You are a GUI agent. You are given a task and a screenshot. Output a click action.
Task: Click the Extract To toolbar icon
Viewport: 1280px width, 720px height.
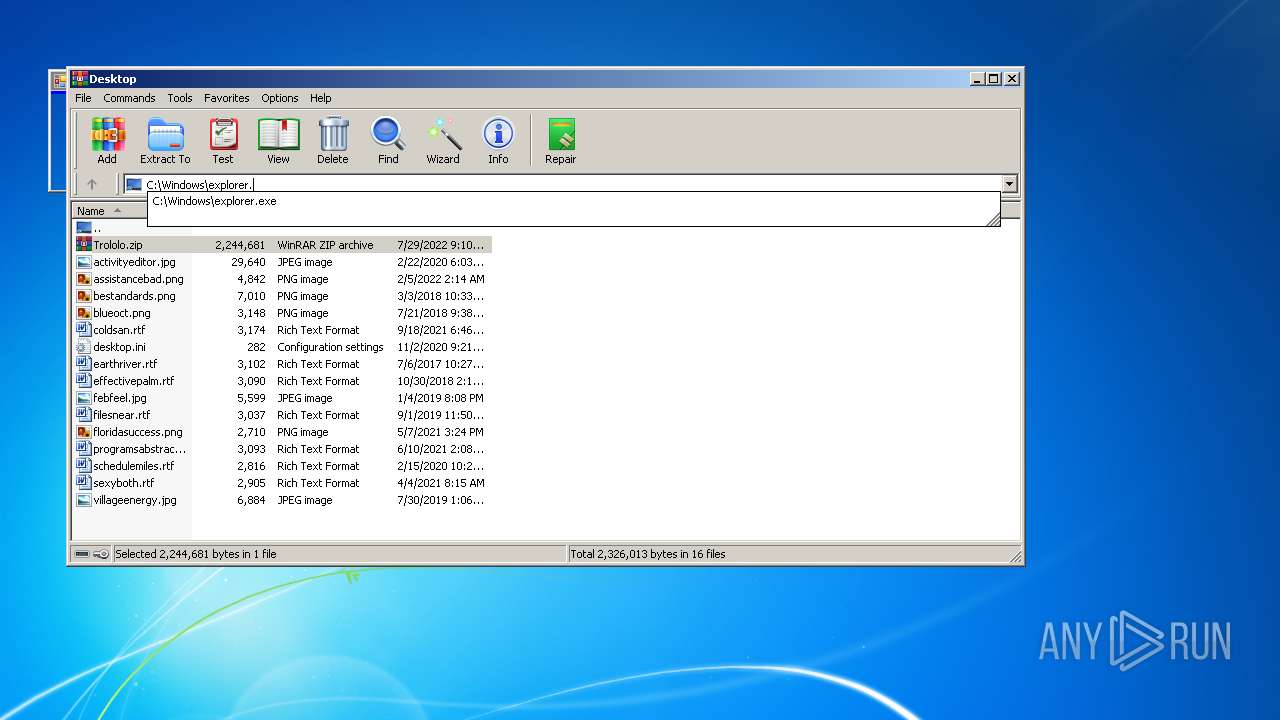pos(165,141)
